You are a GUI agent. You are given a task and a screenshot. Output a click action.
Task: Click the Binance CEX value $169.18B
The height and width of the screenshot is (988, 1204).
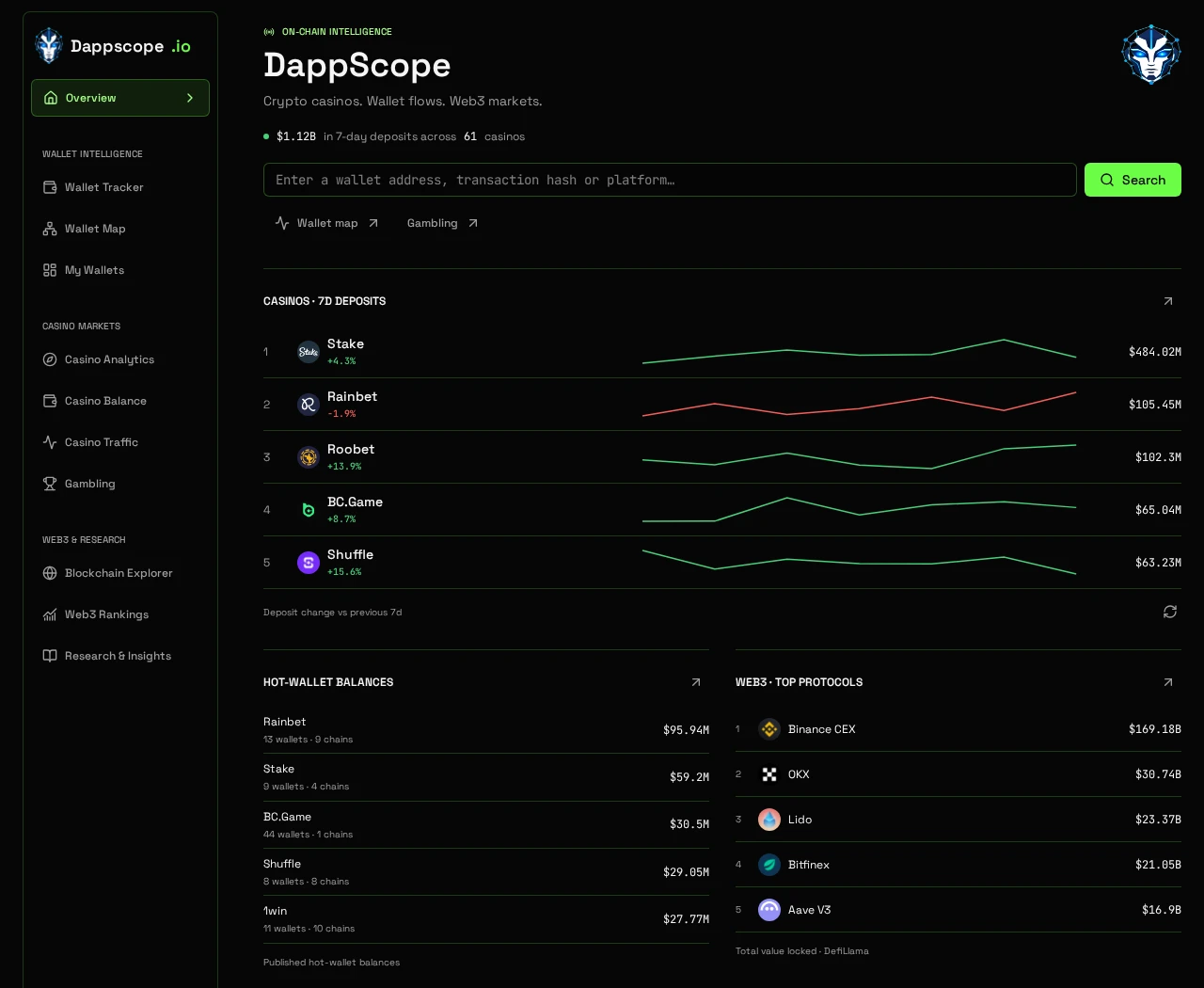(x=1155, y=729)
